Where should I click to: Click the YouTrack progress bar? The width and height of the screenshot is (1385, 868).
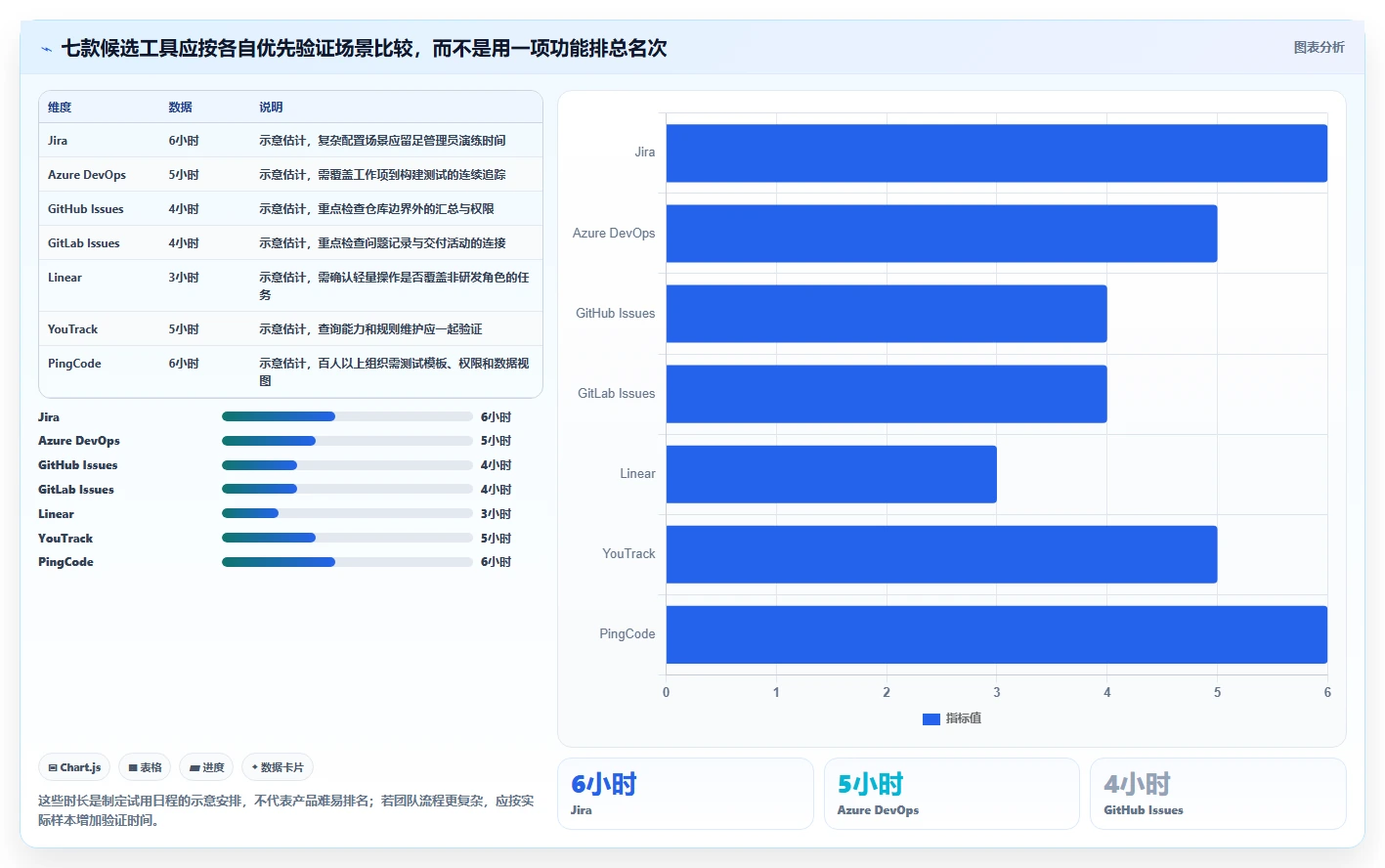point(347,538)
